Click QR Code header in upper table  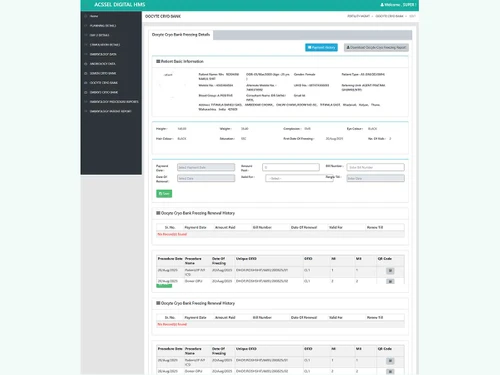[x=385, y=259]
